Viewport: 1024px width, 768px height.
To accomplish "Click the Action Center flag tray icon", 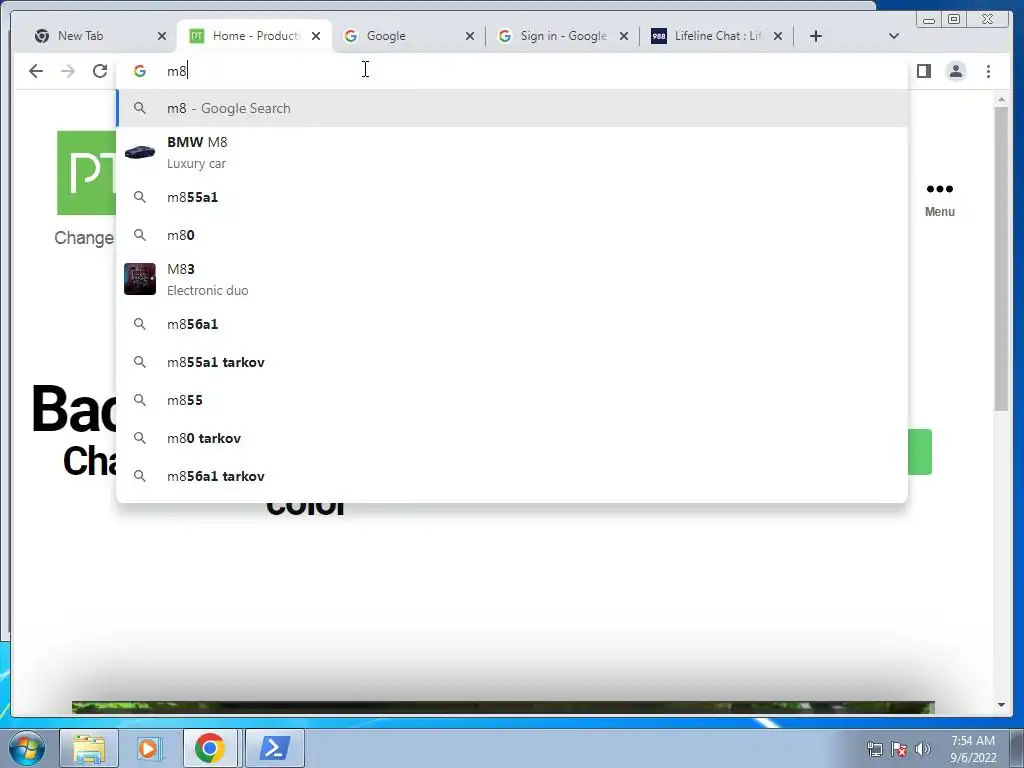I will pyautogui.click(x=899, y=750).
